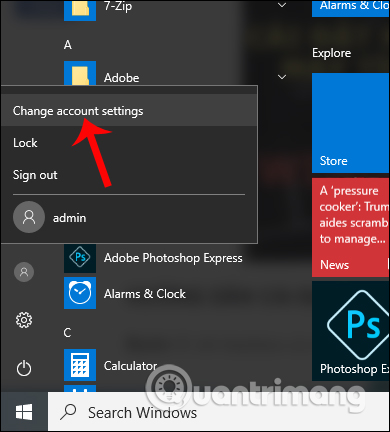Open the Store tile
390x432 pixels.
pos(350,123)
